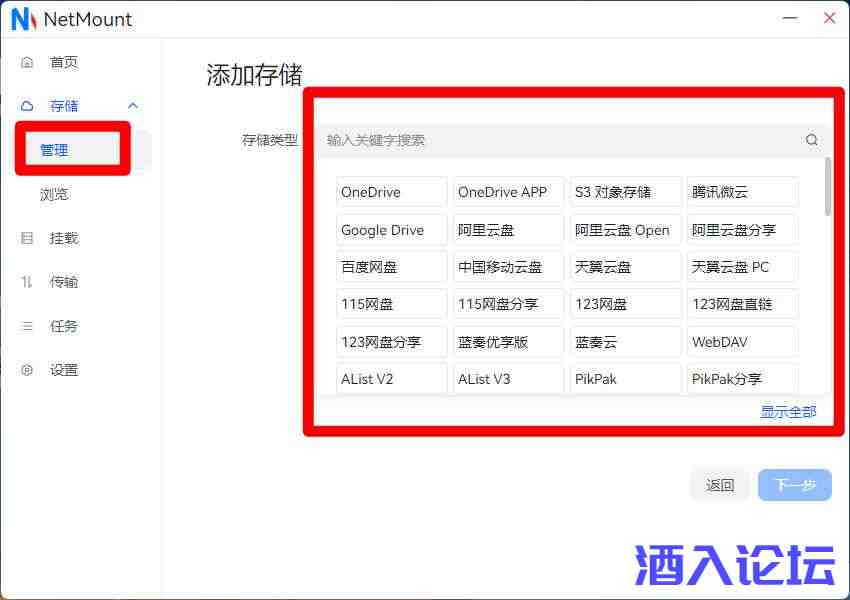Viewport: 850px width, 600px height.
Task: Minimize the NetMount window
Action: point(790,18)
